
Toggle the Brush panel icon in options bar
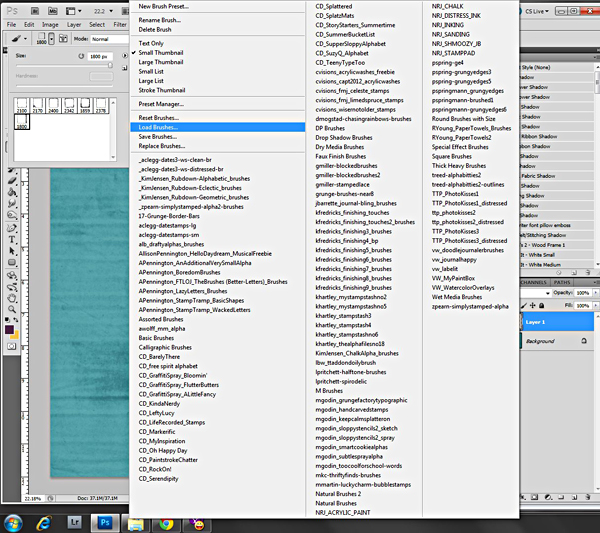point(63,39)
